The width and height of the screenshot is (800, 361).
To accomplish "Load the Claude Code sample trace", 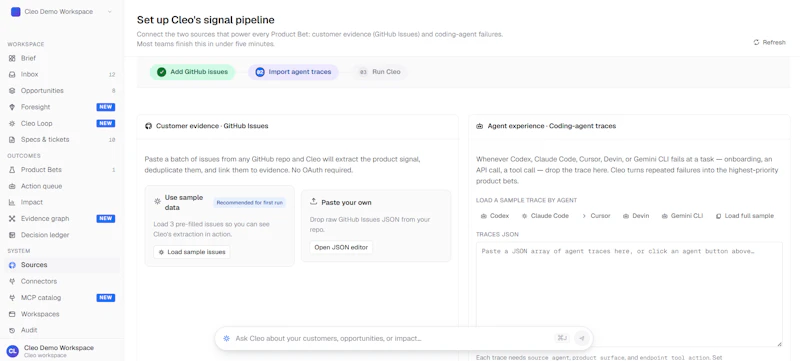I will [545, 216].
